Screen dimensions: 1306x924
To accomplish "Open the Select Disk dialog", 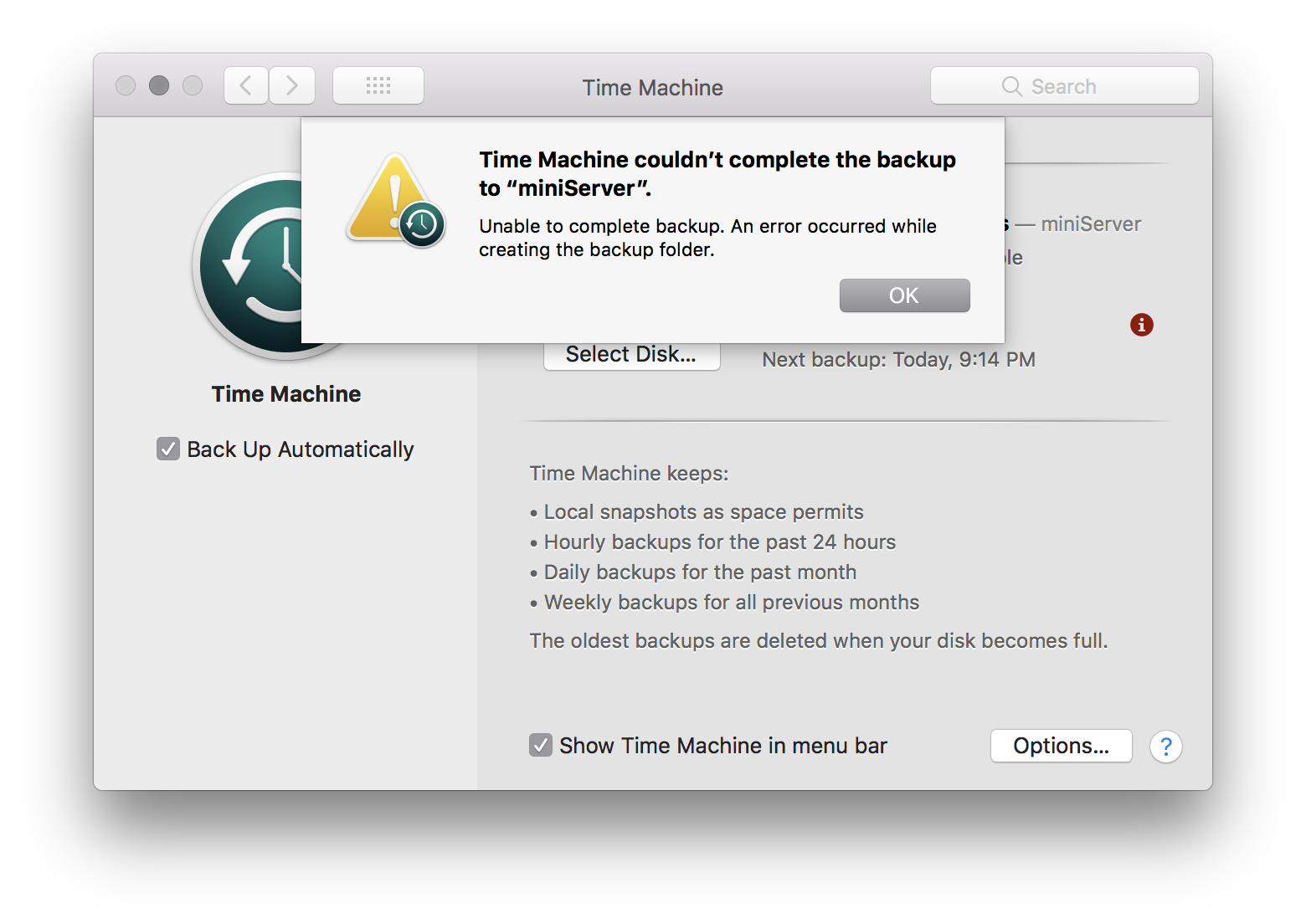I will click(631, 353).
